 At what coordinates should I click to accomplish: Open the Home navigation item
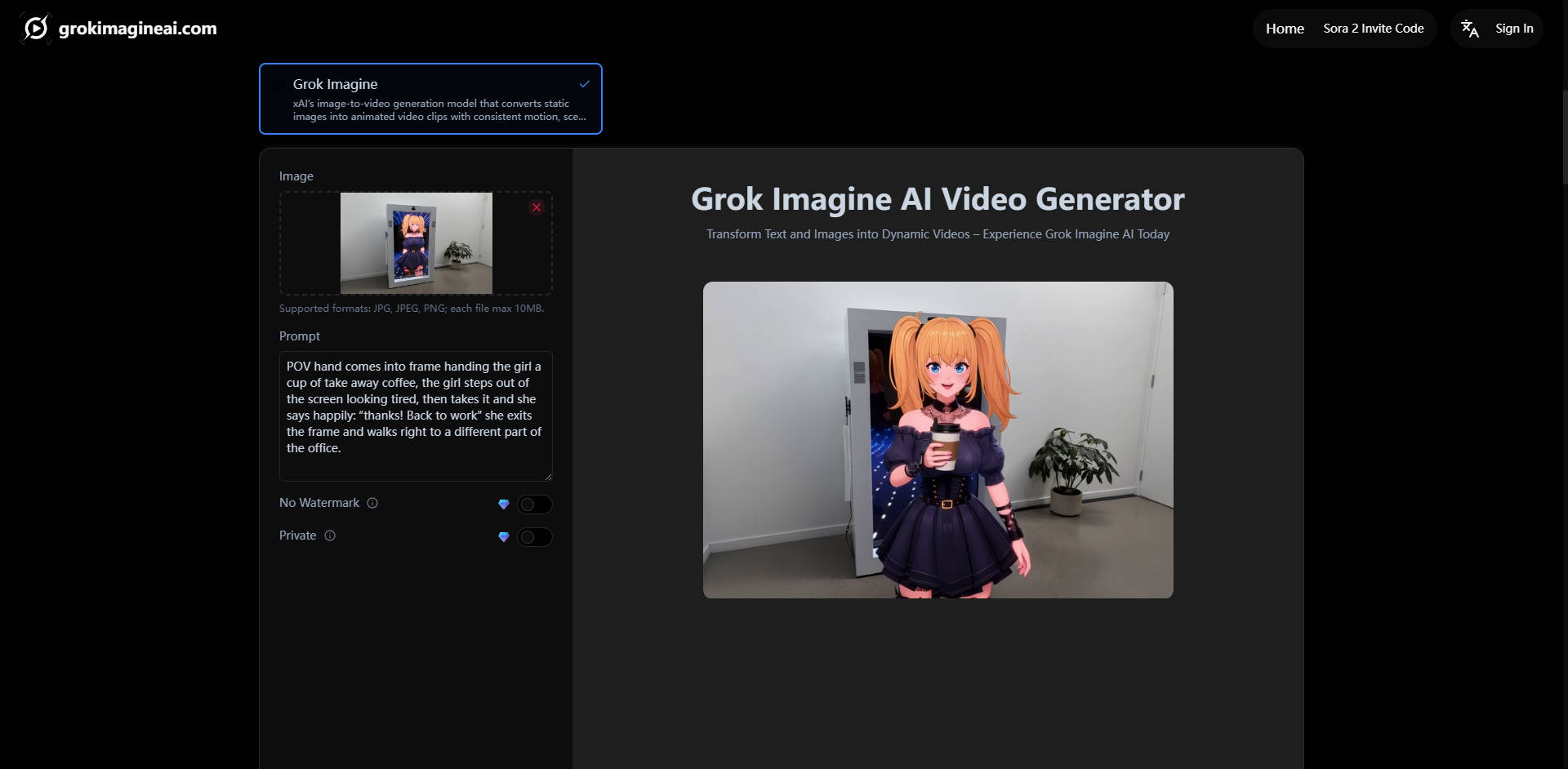point(1285,28)
